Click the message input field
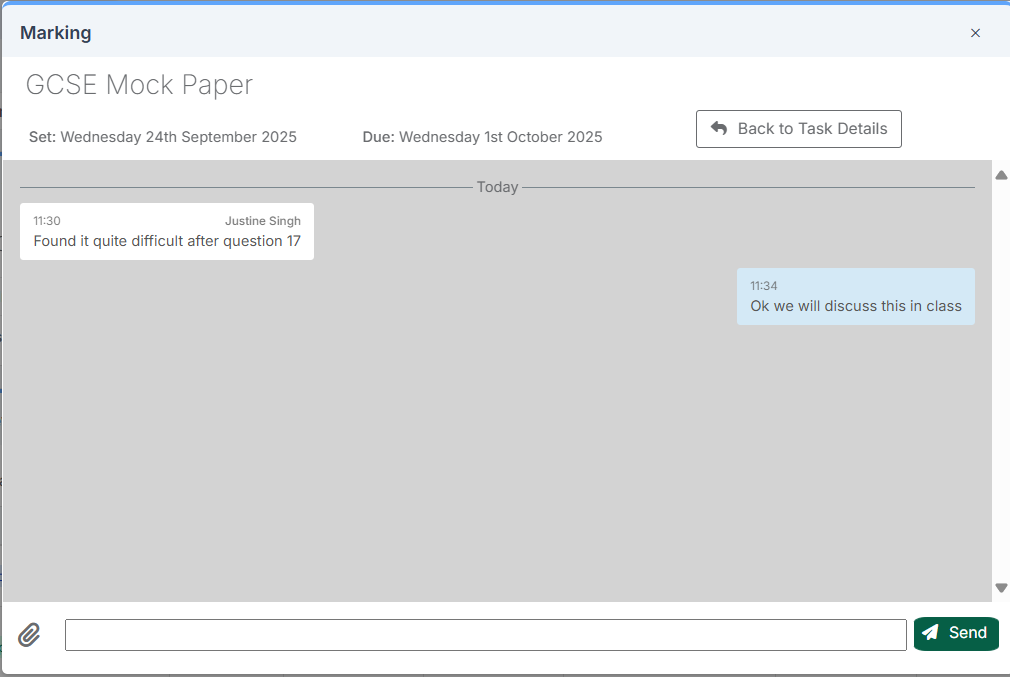1010x677 pixels. click(486, 634)
